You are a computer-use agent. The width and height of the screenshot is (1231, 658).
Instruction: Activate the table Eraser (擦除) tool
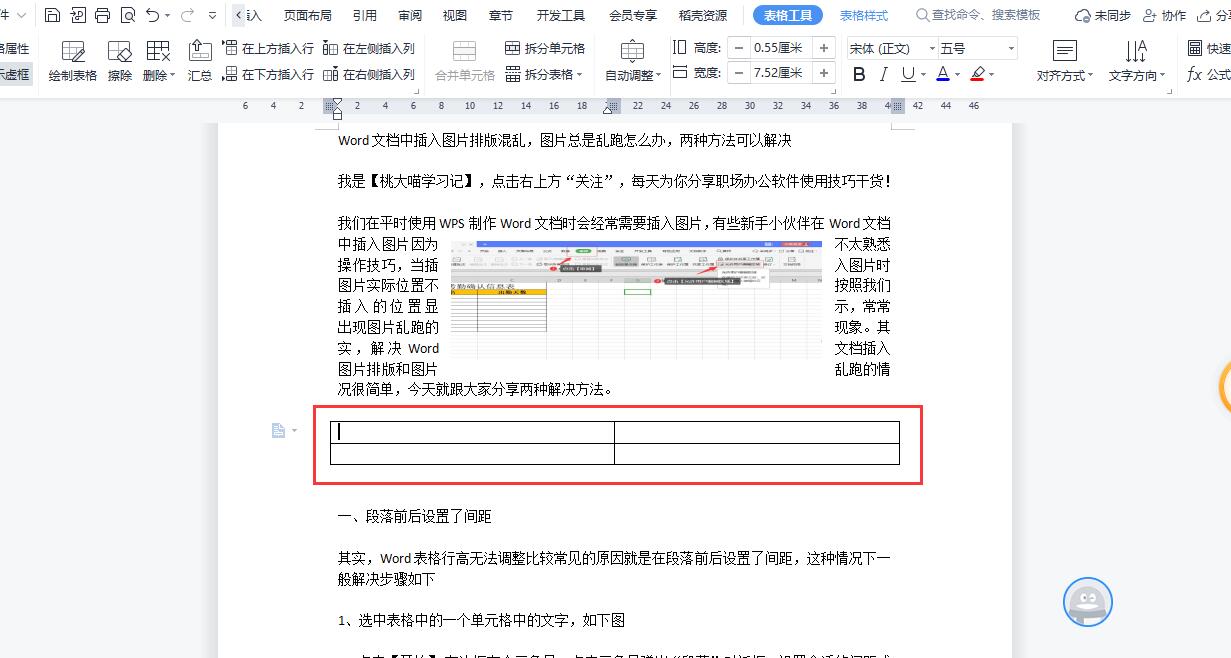click(119, 60)
